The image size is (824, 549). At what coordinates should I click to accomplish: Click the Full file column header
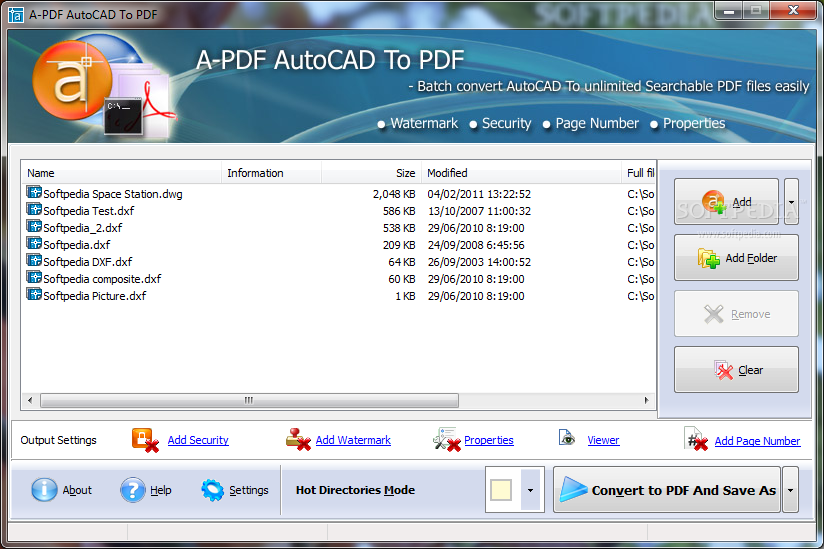638,173
